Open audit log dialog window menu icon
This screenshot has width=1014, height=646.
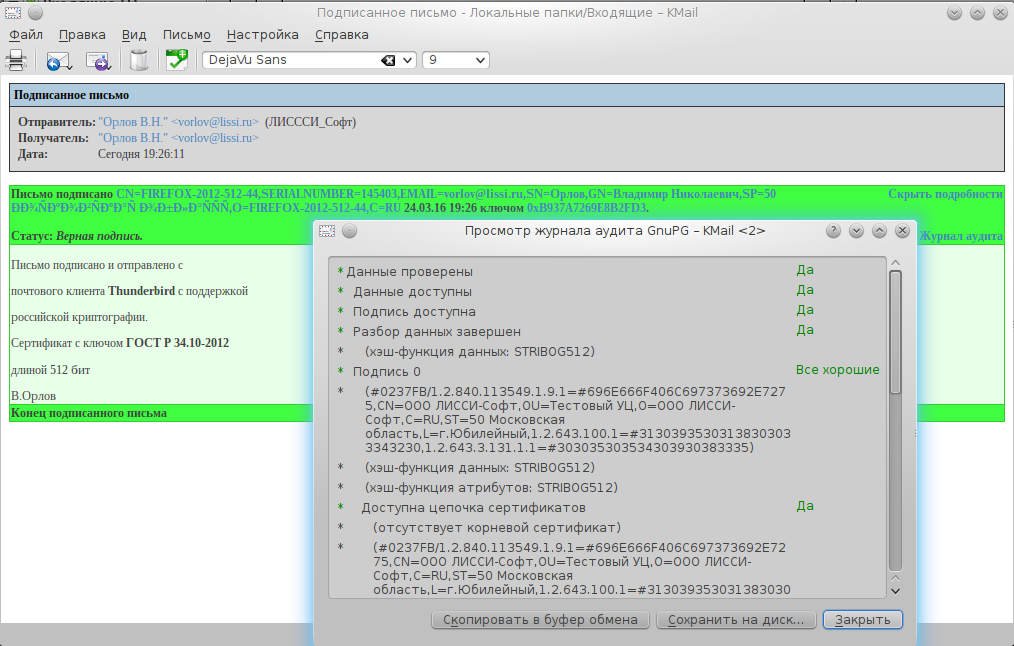pos(327,231)
